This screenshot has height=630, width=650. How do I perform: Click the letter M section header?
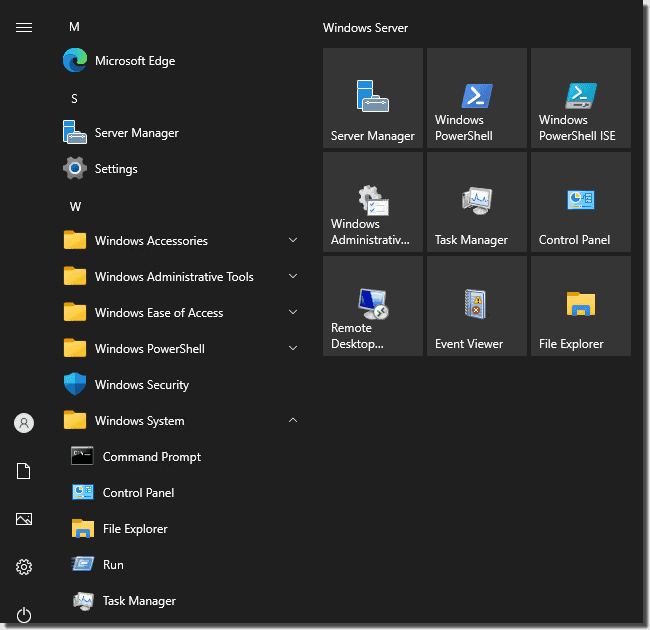74,27
